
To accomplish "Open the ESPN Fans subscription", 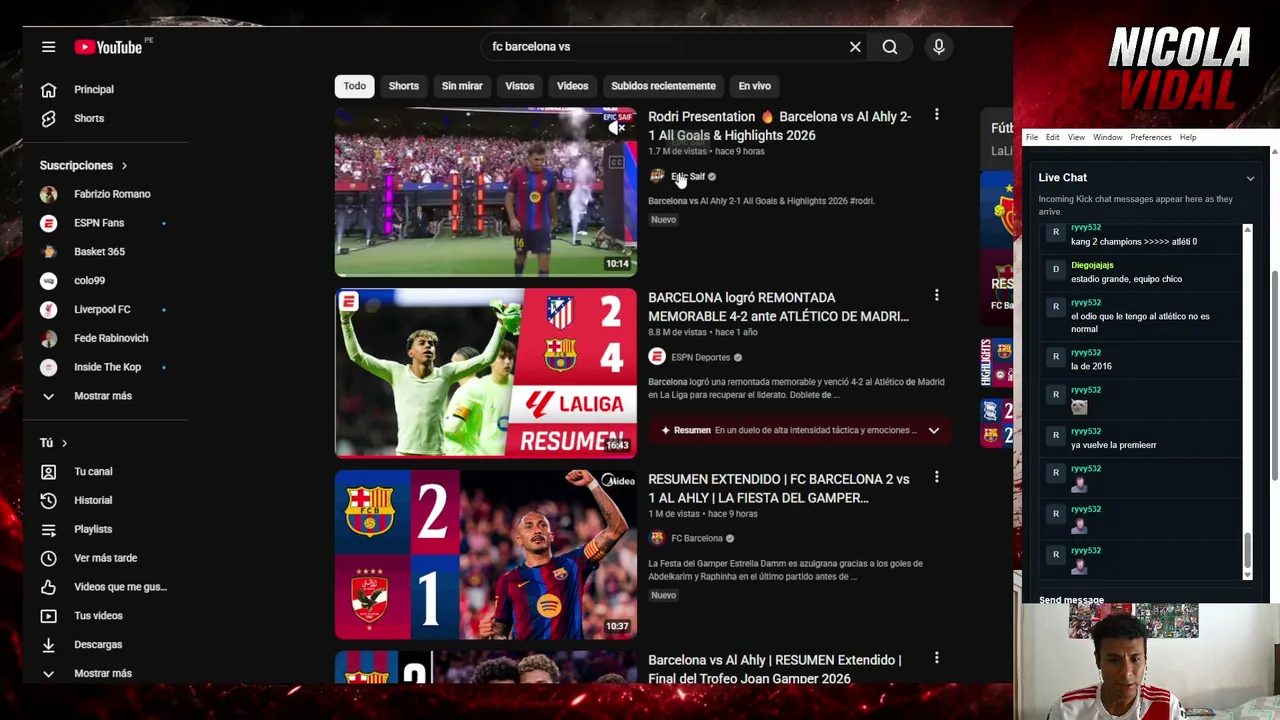I will point(99,223).
